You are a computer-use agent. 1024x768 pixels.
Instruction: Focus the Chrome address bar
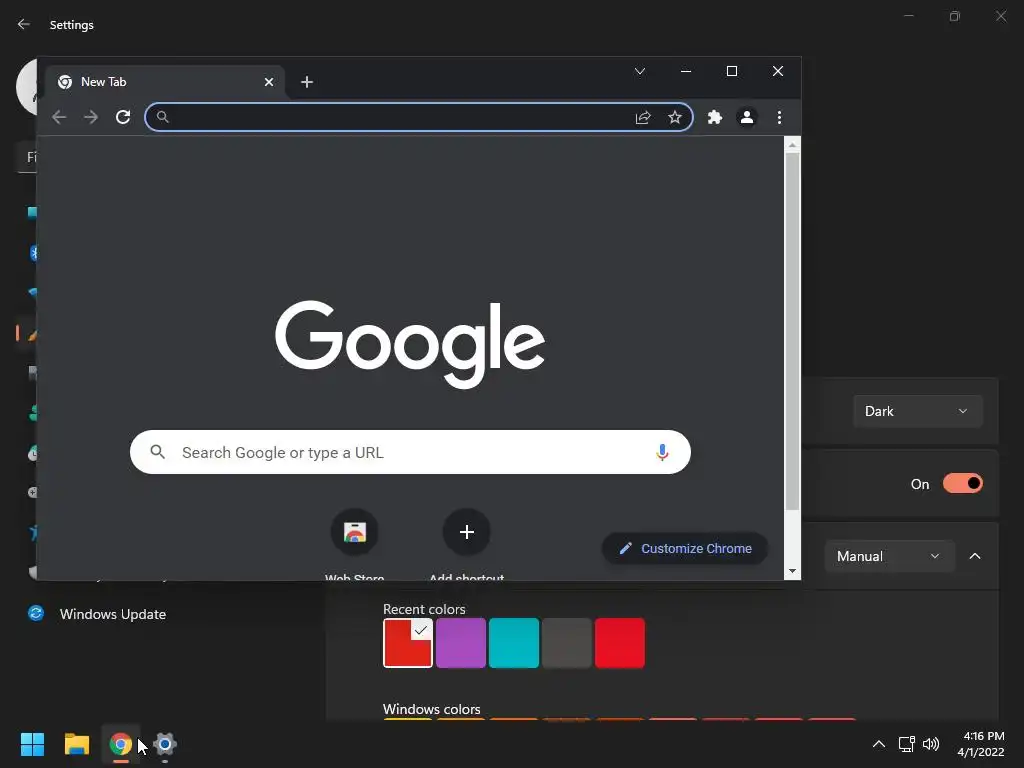(x=419, y=117)
